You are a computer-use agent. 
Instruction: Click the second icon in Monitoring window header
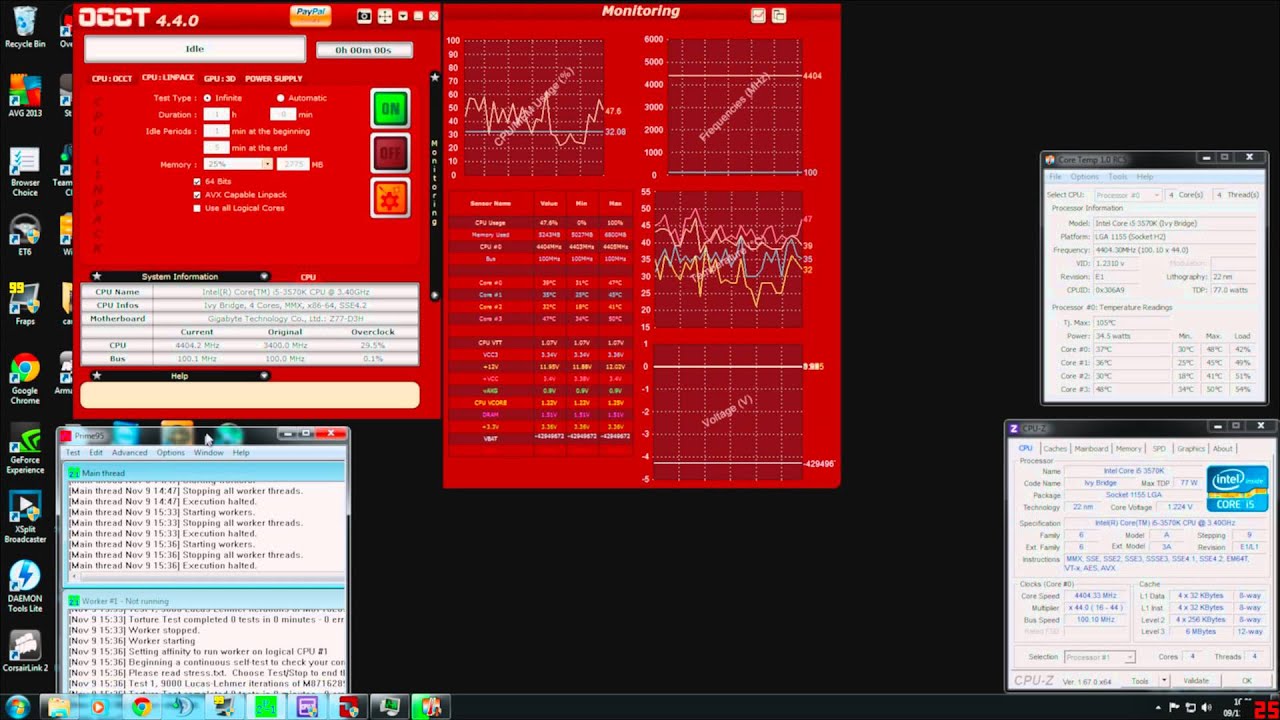coord(779,15)
